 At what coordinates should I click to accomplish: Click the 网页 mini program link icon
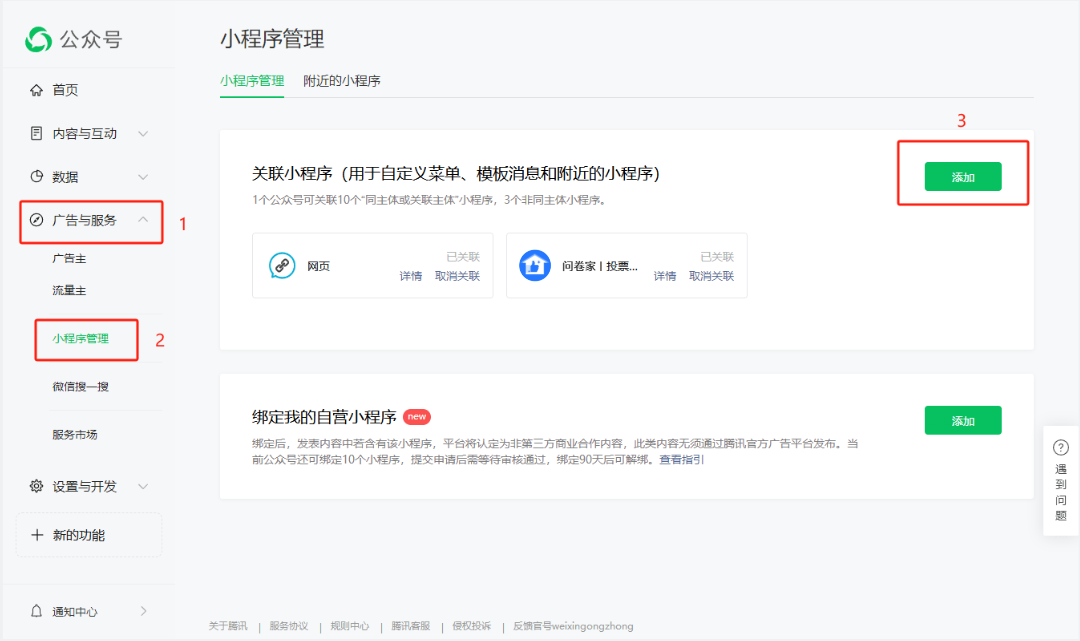pos(282,266)
